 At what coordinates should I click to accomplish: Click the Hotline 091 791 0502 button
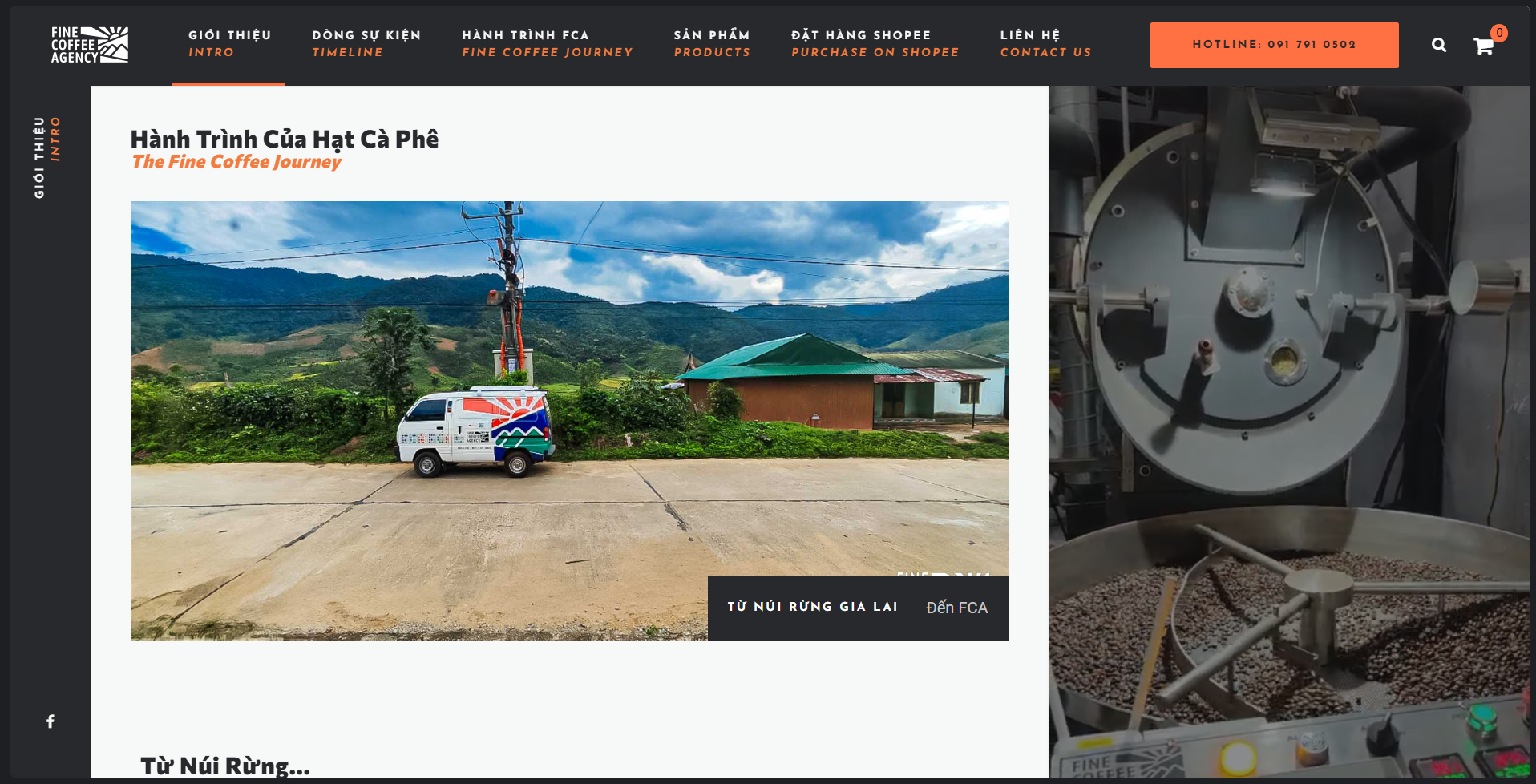coord(1274,45)
